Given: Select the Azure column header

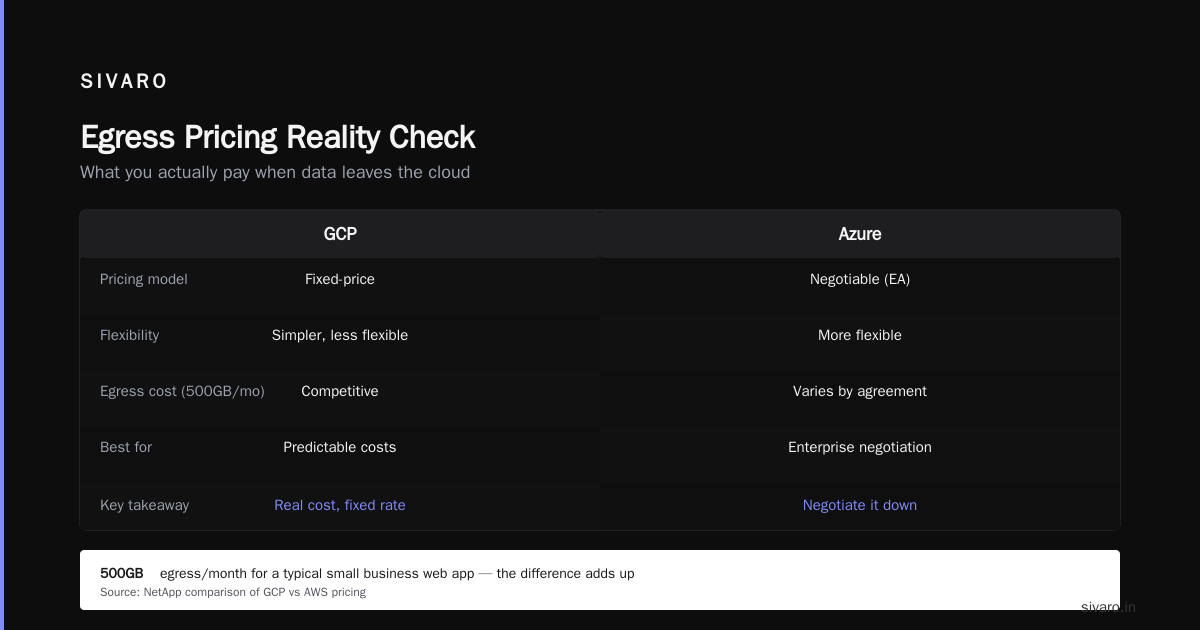Looking at the screenshot, I should click(x=860, y=234).
